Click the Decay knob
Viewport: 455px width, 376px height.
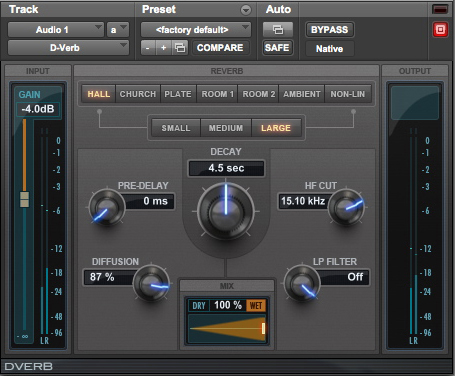pyautogui.click(x=226, y=211)
